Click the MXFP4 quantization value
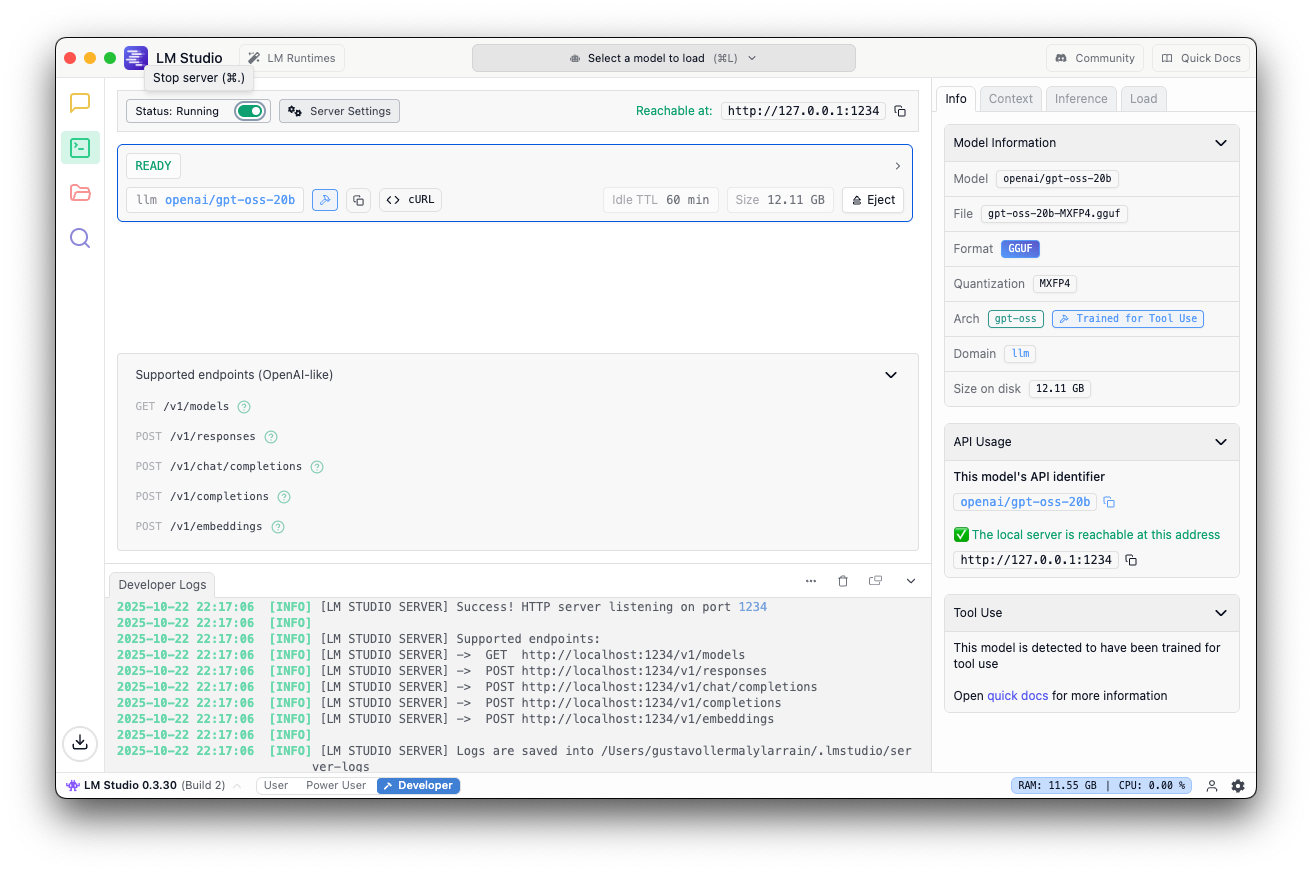The height and width of the screenshot is (872, 1312). pos(1055,284)
